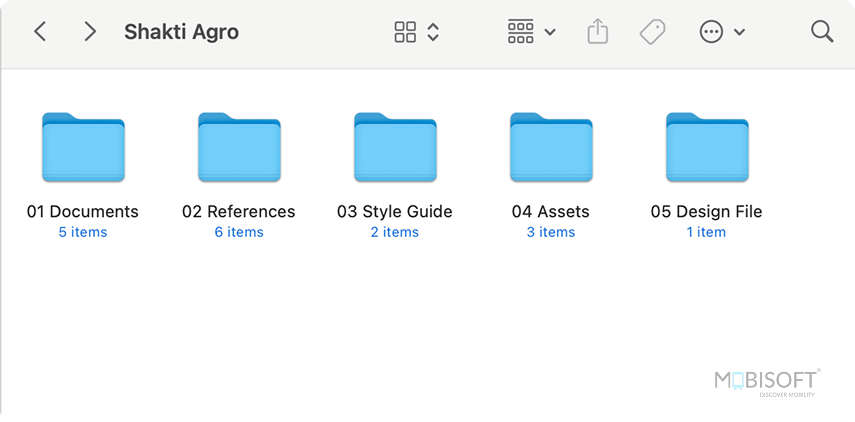This screenshot has width=855, height=422.
Task: Click the 01 Documents folder name label
Action: 83,211
